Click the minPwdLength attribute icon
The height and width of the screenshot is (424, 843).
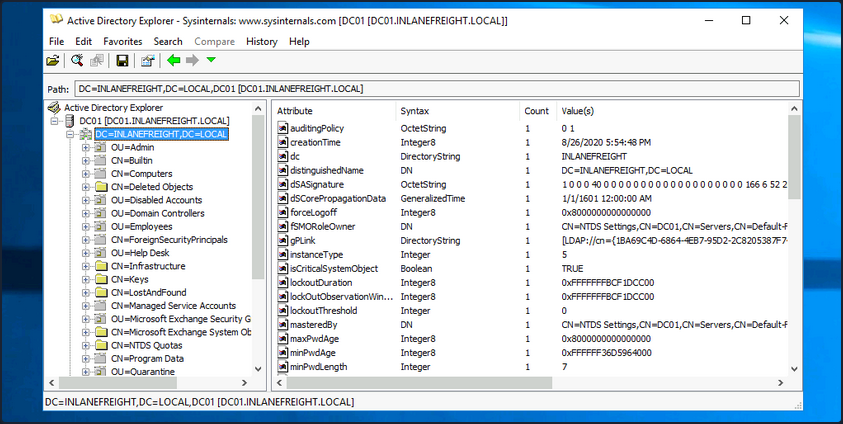tap(283, 367)
